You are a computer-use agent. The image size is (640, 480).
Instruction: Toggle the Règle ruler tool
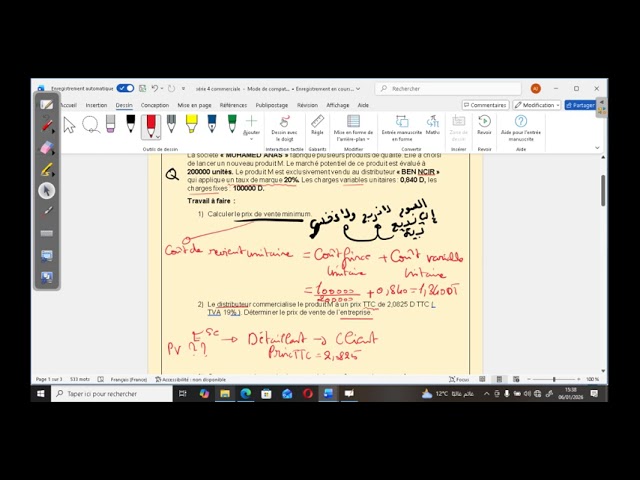point(317,125)
